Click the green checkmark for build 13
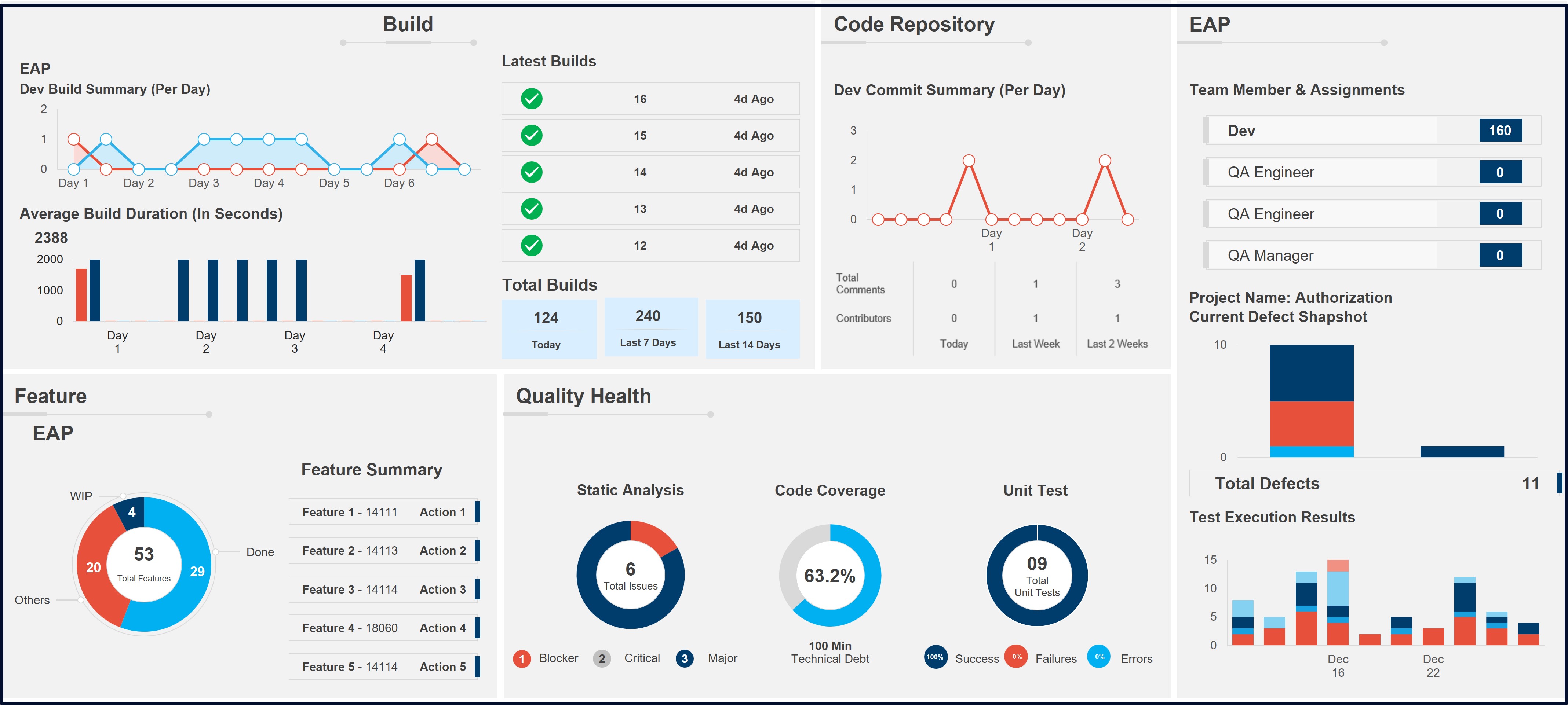Screen dimensions: 1568x705 (x=531, y=209)
